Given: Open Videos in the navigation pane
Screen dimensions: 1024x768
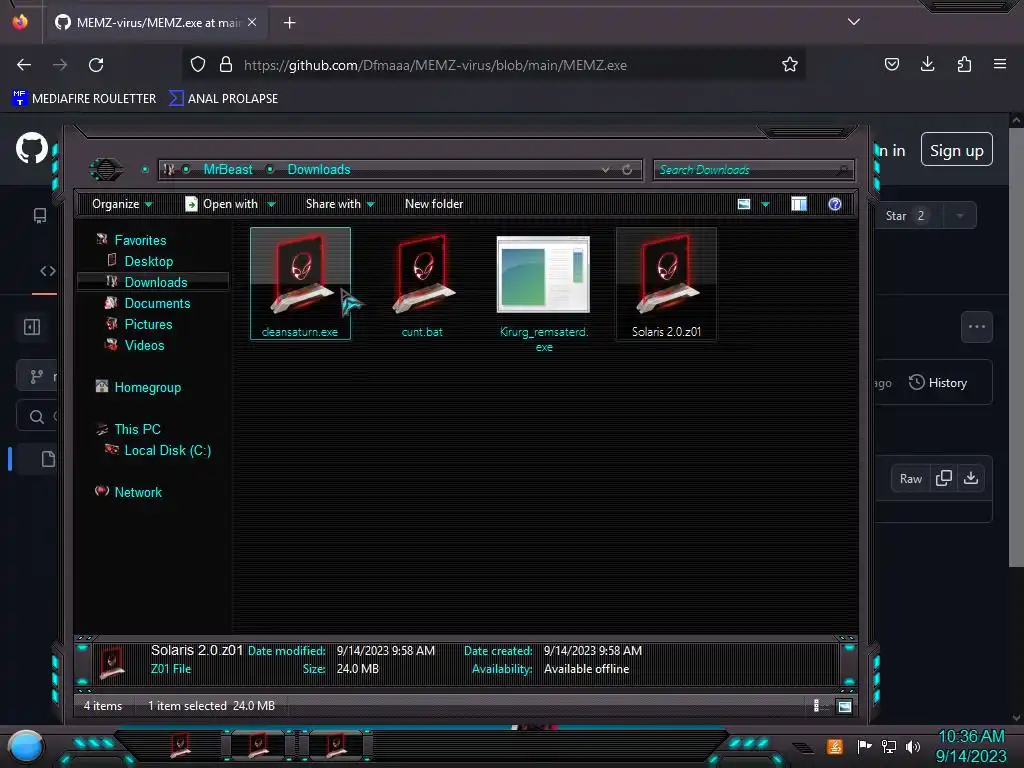Looking at the screenshot, I should click(144, 345).
